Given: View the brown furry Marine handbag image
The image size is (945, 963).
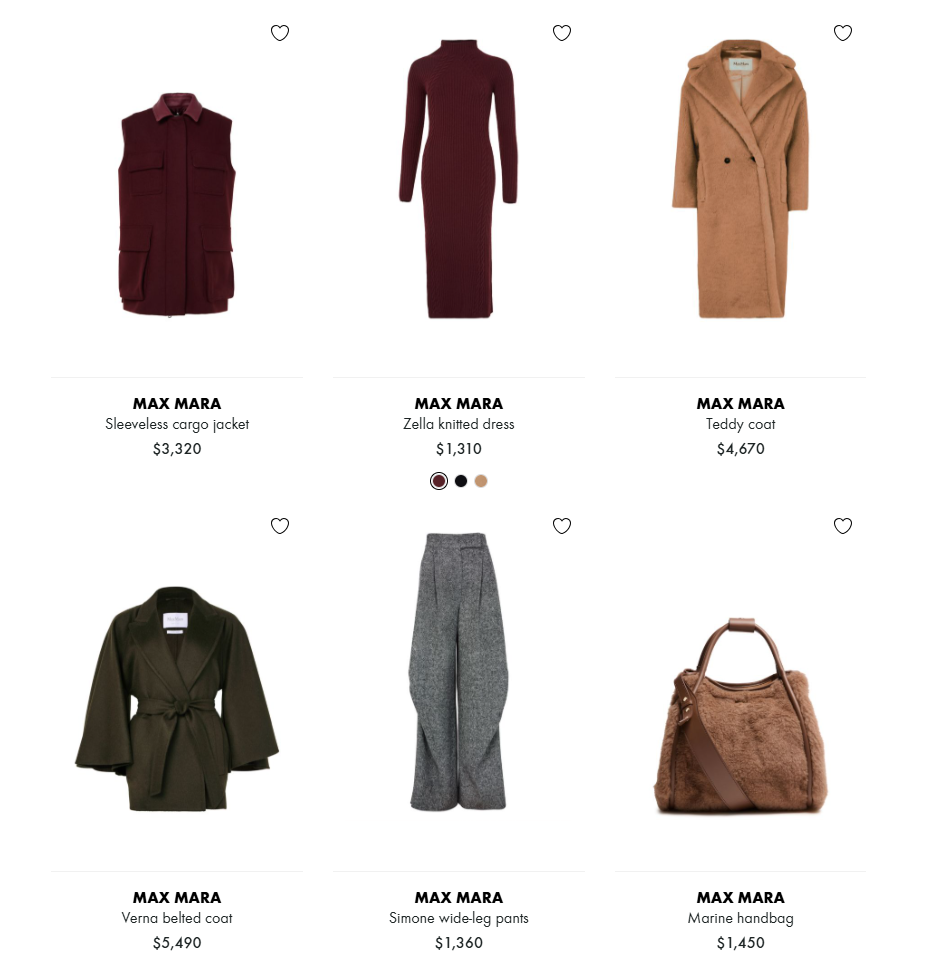Looking at the screenshot, I should click(x=741, y=716).
